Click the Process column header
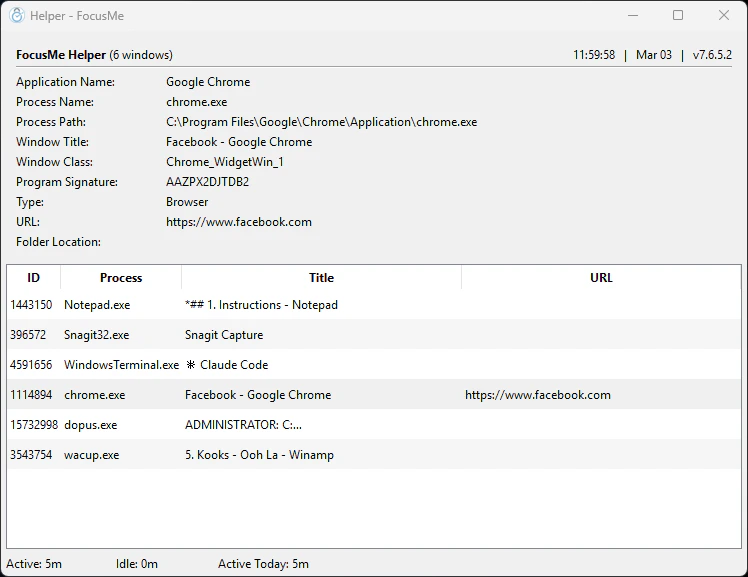Viewport: 748px width, 577px height. 121,278
